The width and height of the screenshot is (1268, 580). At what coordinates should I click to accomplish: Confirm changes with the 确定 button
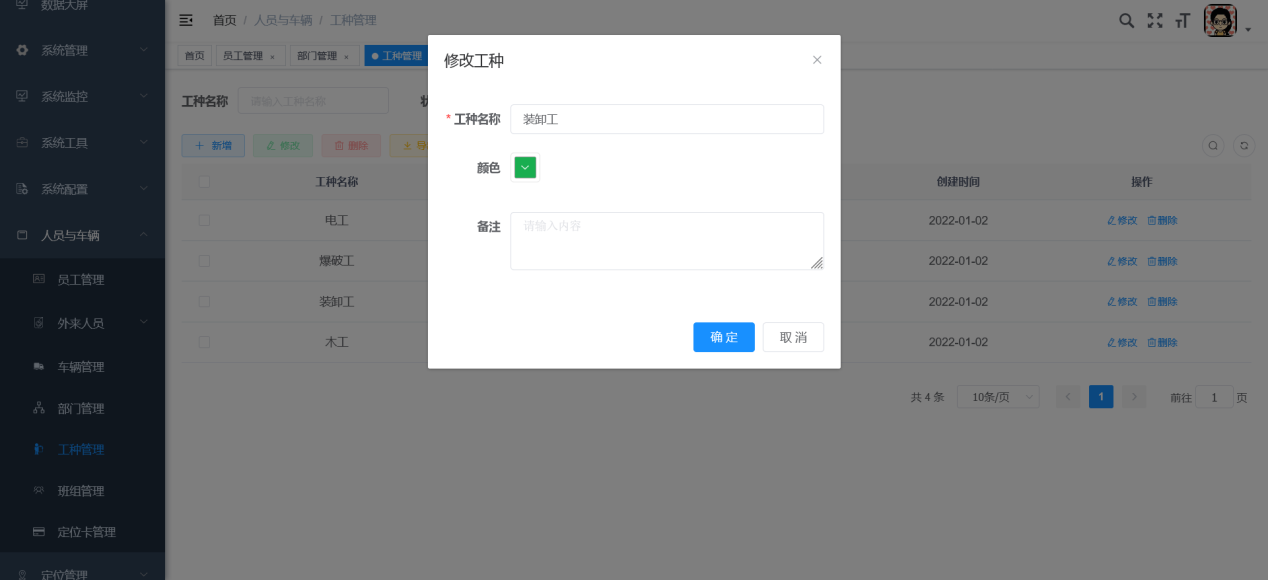click(x=723, y=337)
